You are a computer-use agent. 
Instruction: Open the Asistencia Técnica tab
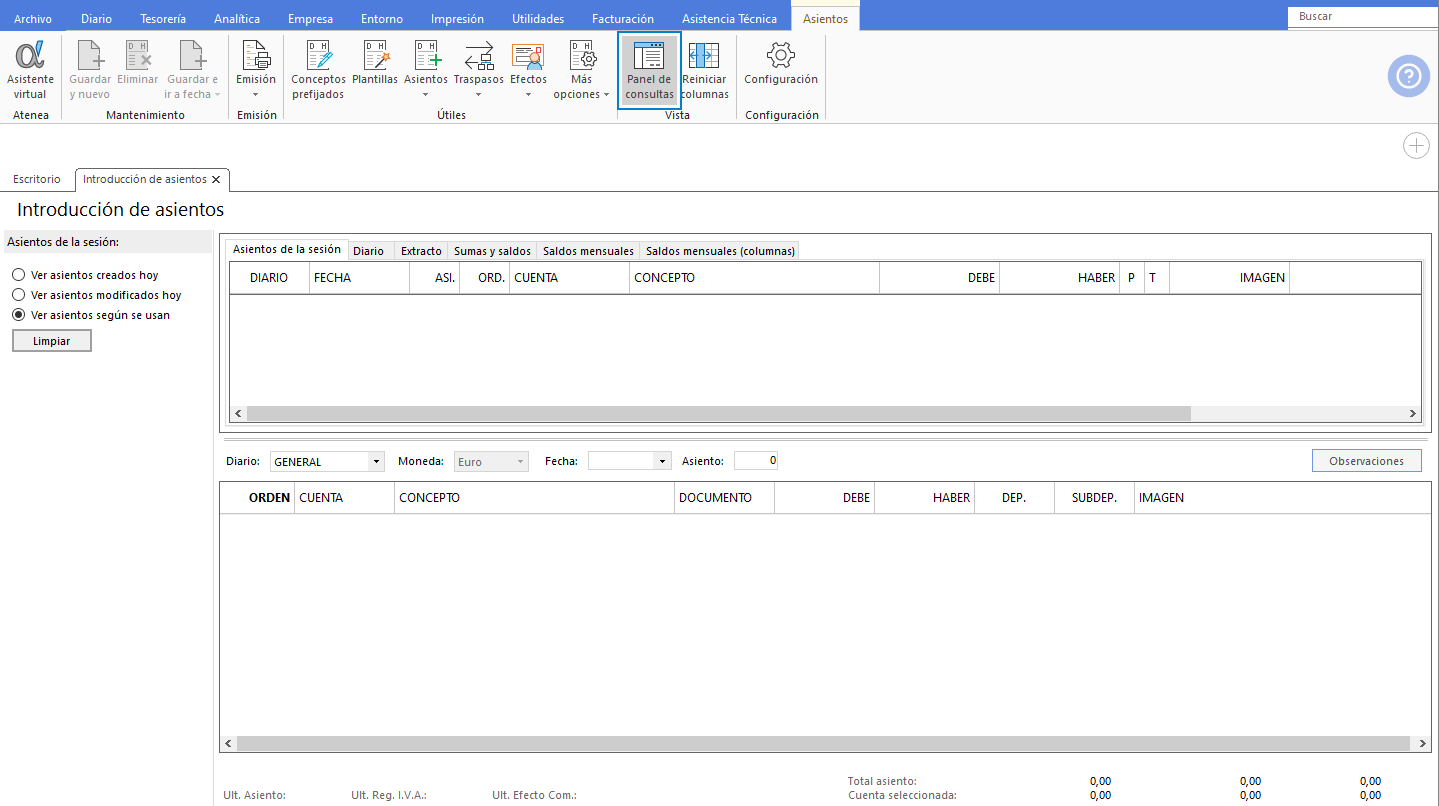coord(729,18)
